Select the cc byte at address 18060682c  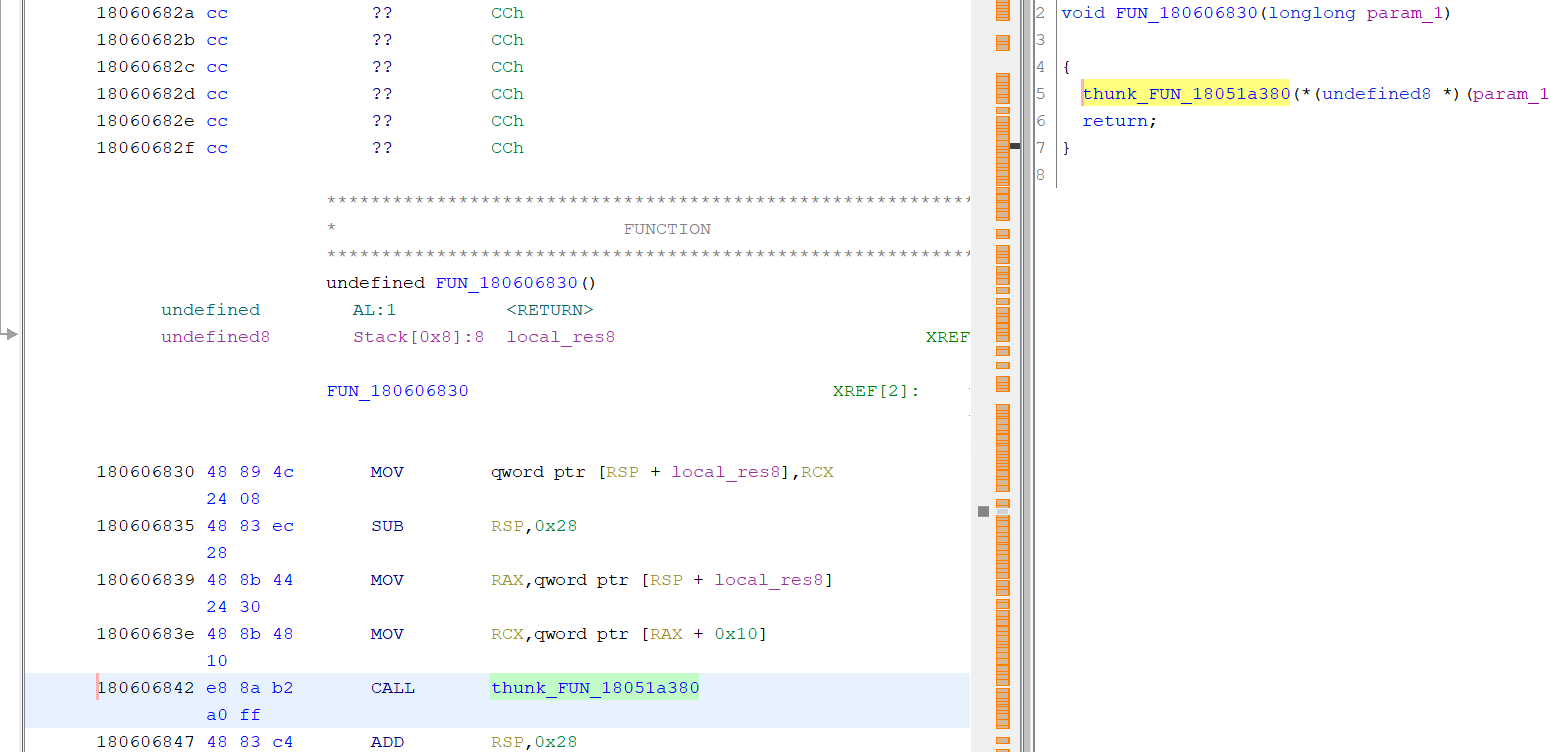click(x=217, y=67)
